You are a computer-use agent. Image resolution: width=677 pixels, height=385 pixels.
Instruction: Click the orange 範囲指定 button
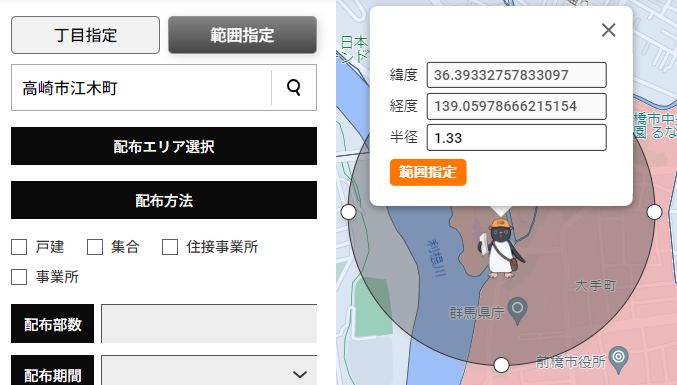click(x=428, y=172)
